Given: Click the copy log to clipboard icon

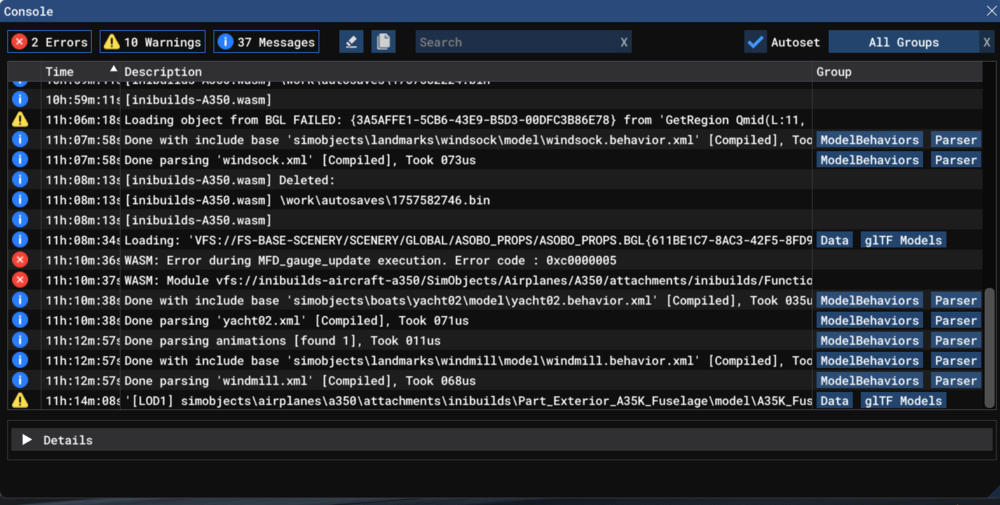Looking at the screenshot, I should (383, 42).
